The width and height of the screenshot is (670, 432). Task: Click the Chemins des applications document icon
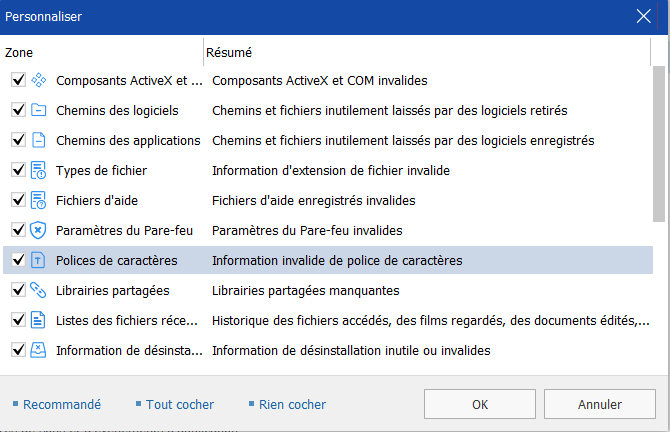click(38, 140)
